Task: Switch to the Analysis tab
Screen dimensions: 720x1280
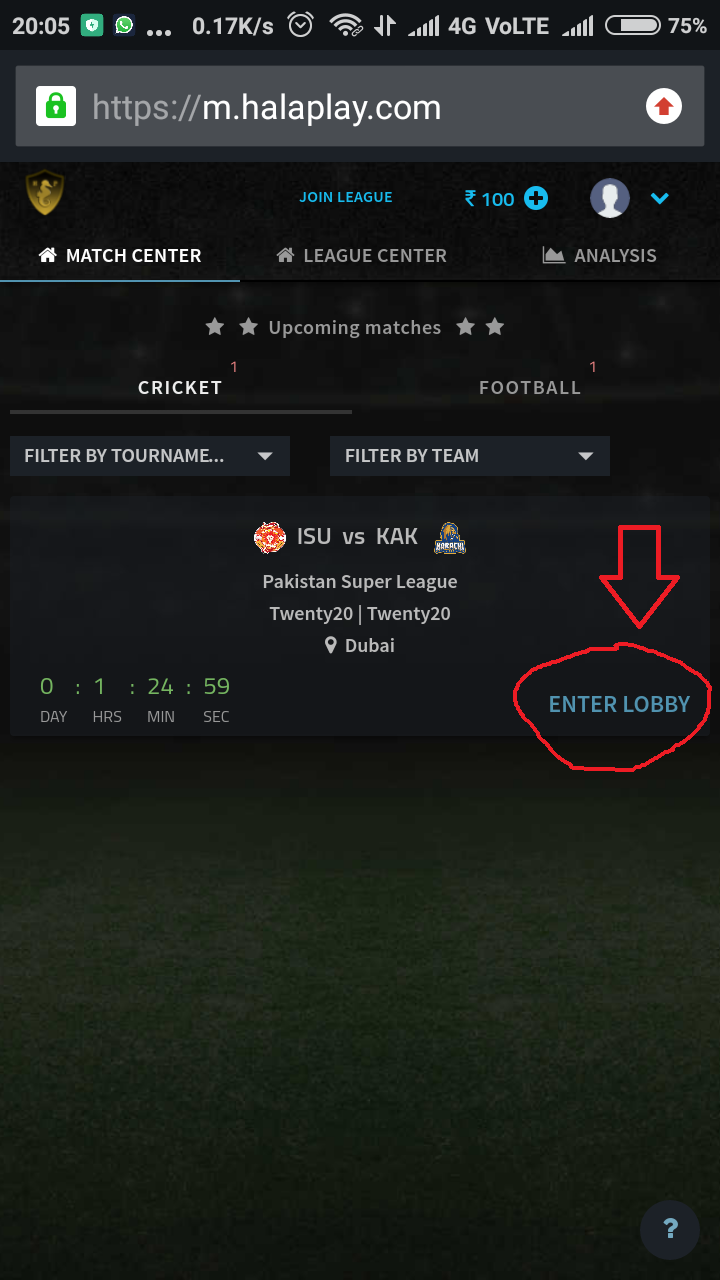Action: 600,255
